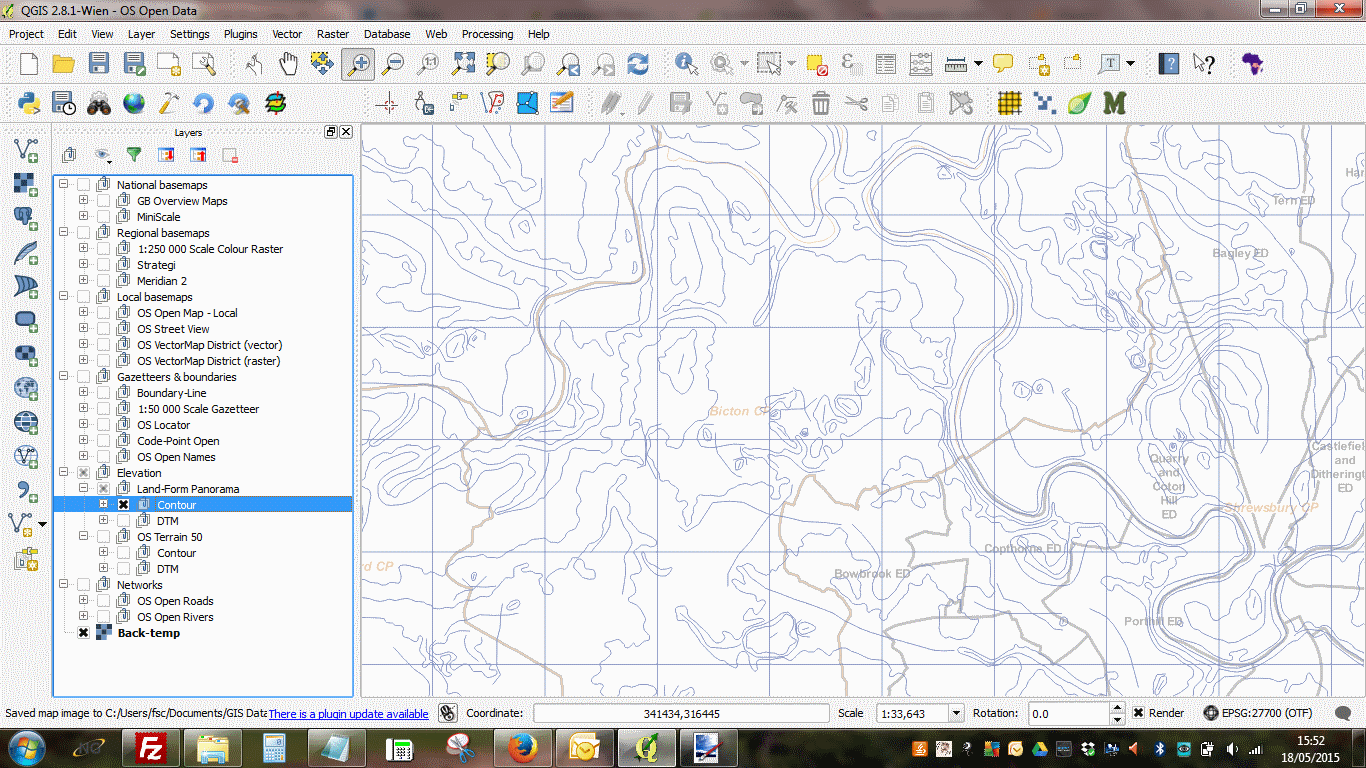Uncheck the Land-Form Panorama Contour layer
This screenshot has width=1366, height=768.
[123, 505]
